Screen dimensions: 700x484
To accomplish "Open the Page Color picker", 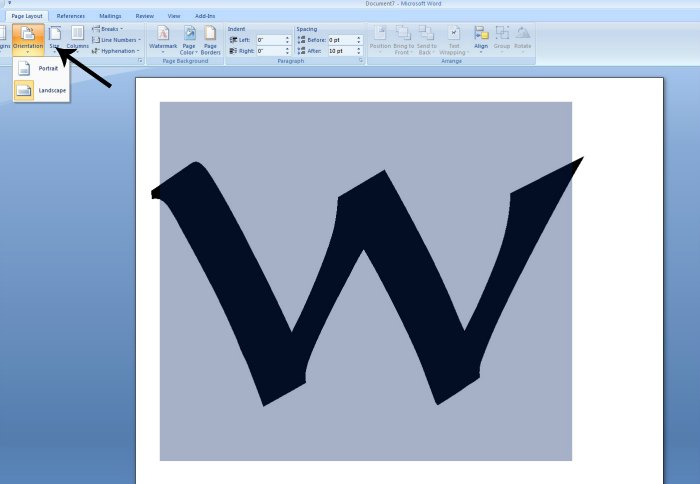I will point(189,40).
